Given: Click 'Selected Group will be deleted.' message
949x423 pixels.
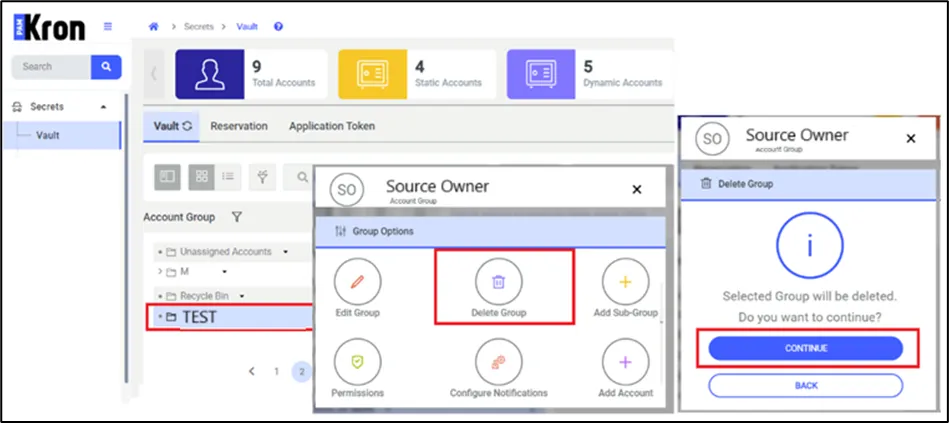Looking at the screenshot, I should [809, 297].
